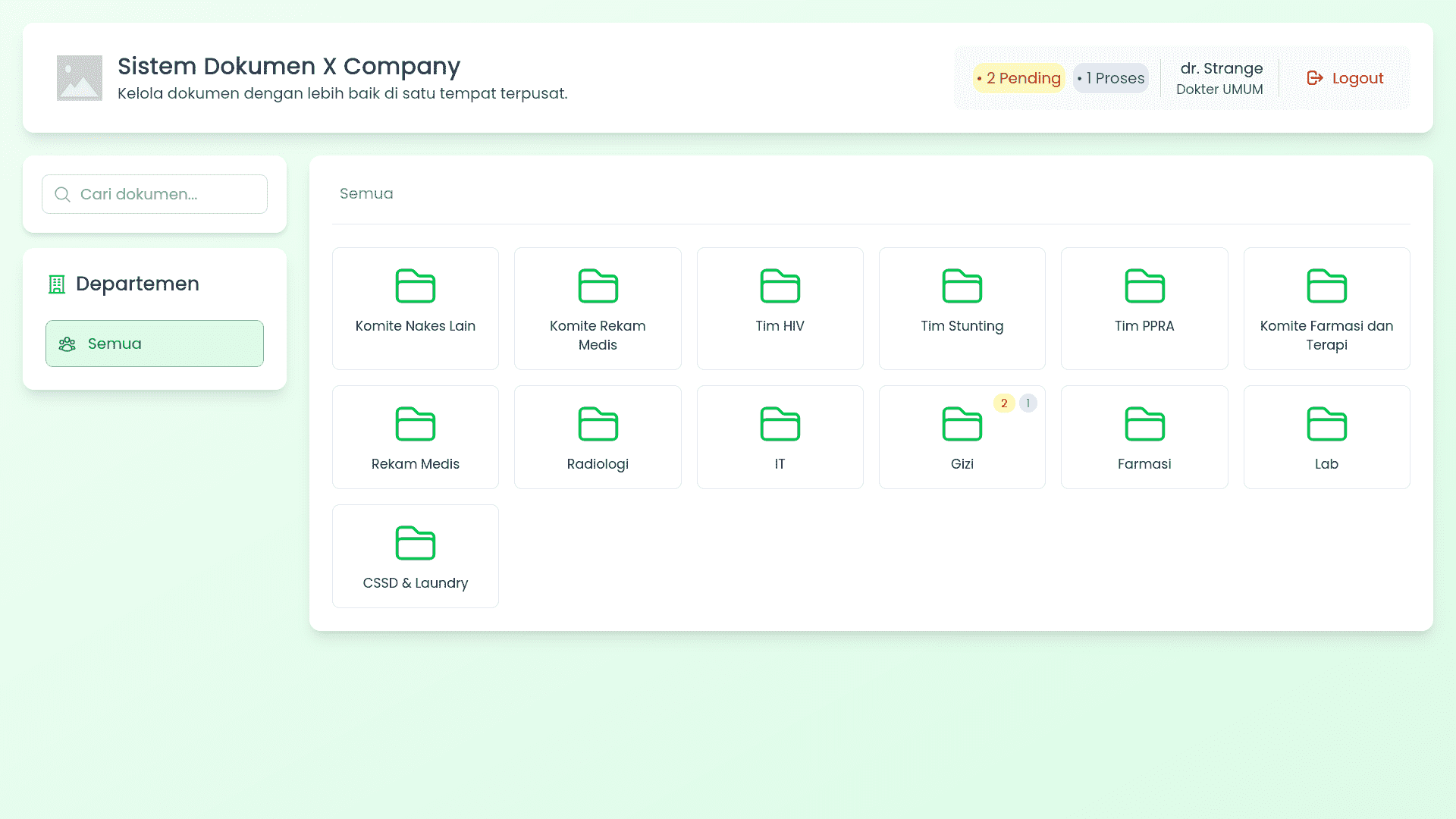Open the Lab department folder
The height and width of the screenshot is (819, 1456).
tap(1326, 437)
